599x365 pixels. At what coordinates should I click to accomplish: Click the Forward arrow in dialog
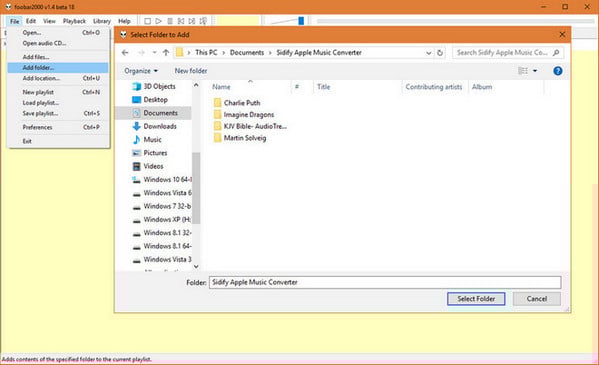tap(141, 52)
